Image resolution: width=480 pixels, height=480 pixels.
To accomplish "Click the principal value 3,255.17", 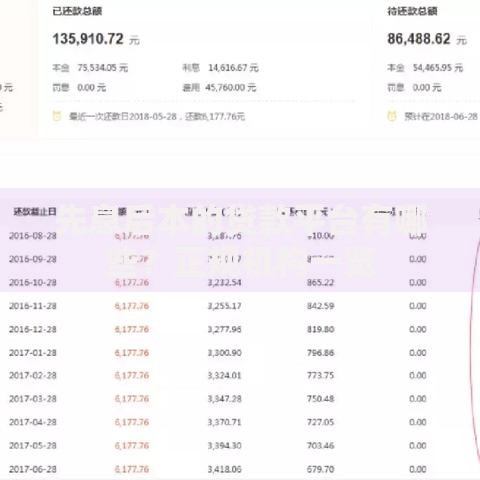I will [x=224, y=306].
